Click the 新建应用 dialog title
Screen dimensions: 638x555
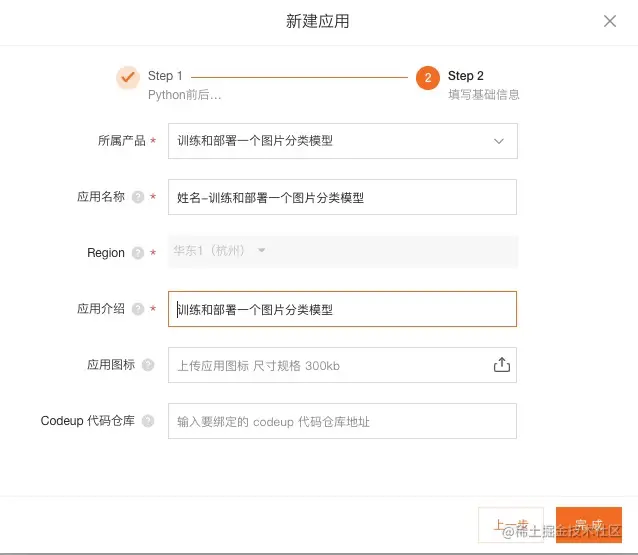(x=317, y=21)
